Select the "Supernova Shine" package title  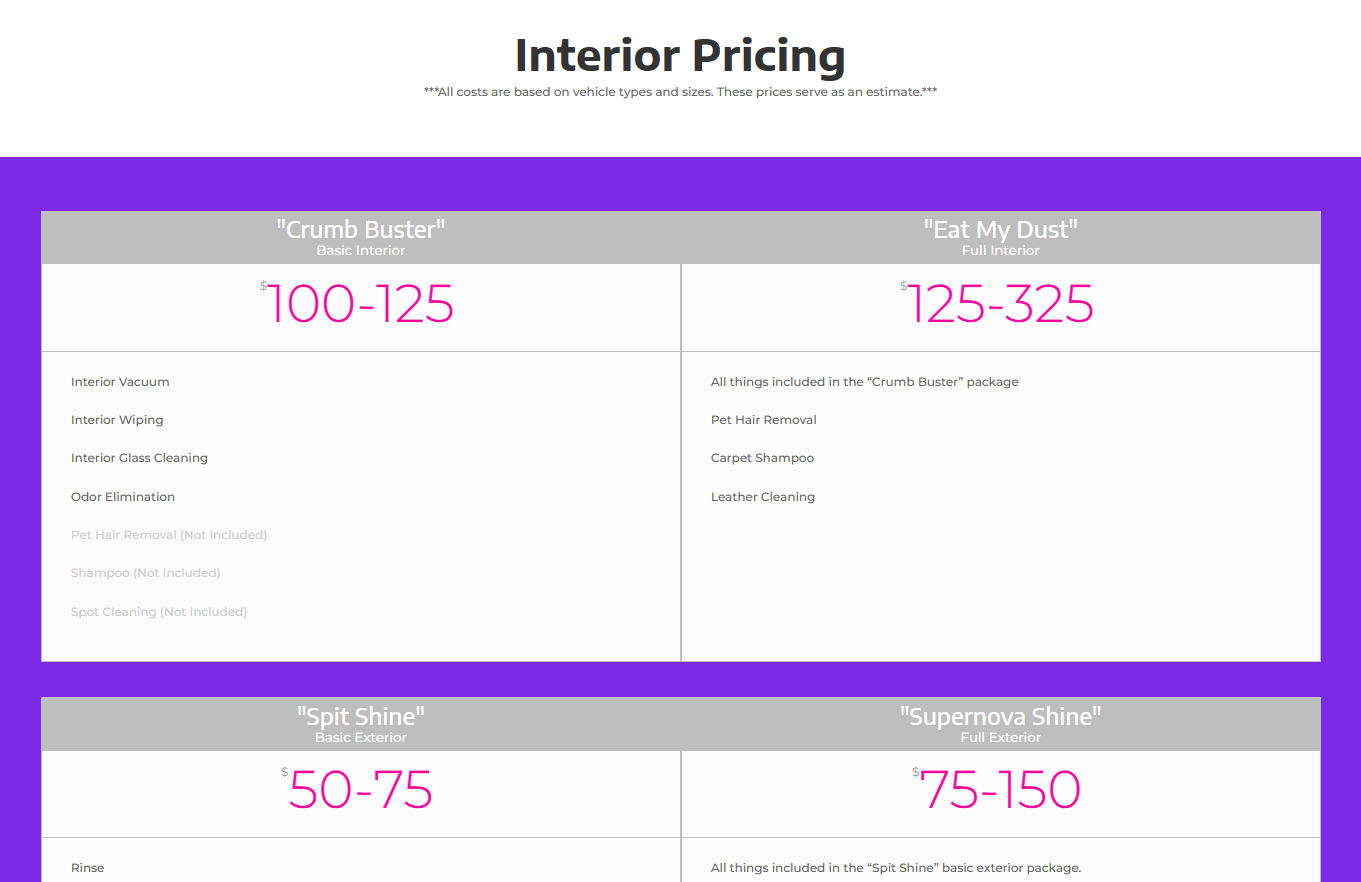(x=1001, y=716)
